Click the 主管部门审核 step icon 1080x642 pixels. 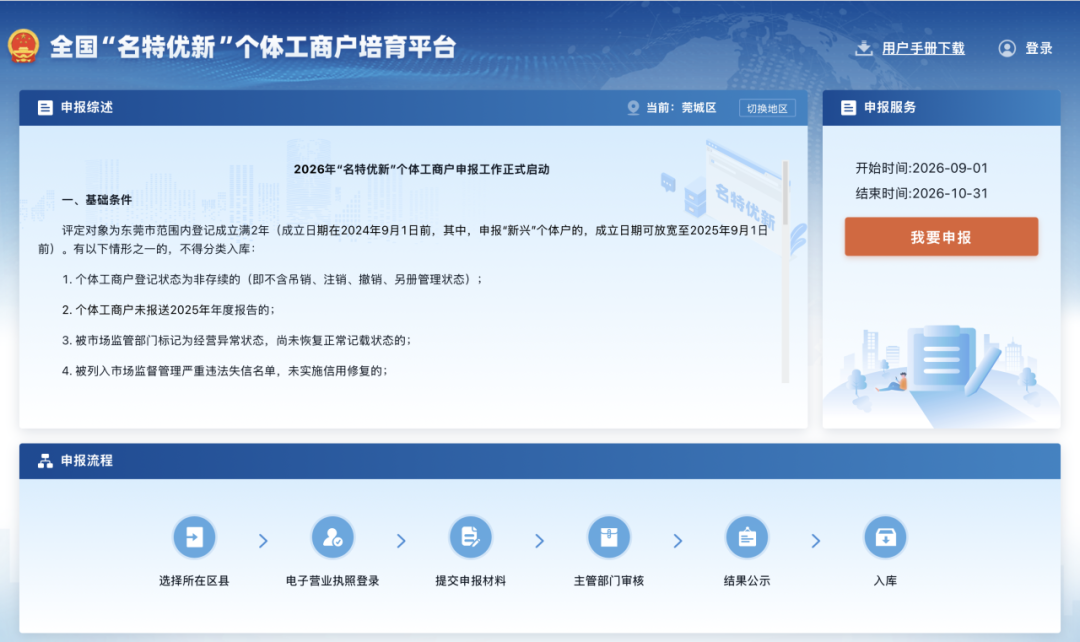(609, 537)
